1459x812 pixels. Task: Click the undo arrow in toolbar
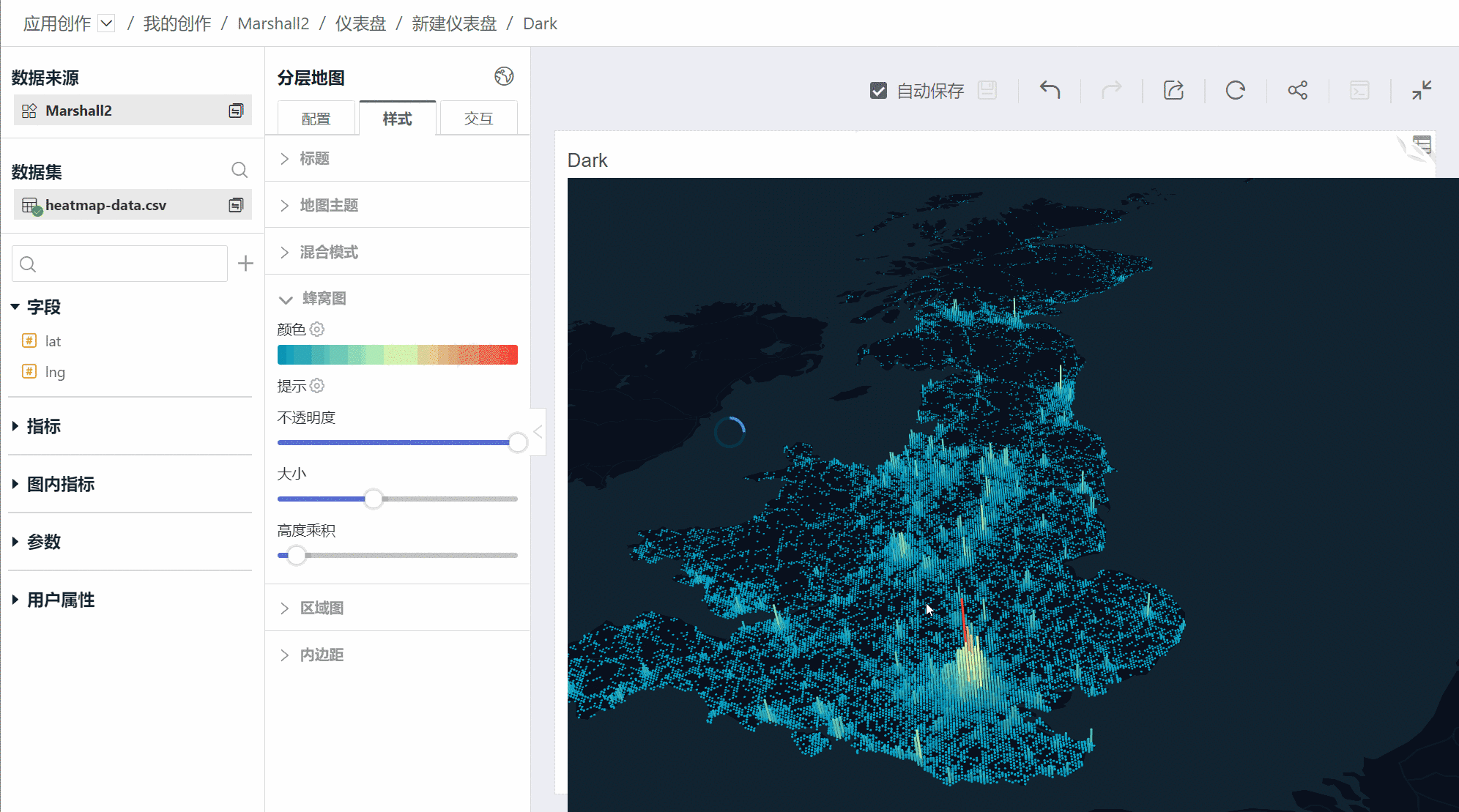pyautogui.click(x=1050, y=90)
